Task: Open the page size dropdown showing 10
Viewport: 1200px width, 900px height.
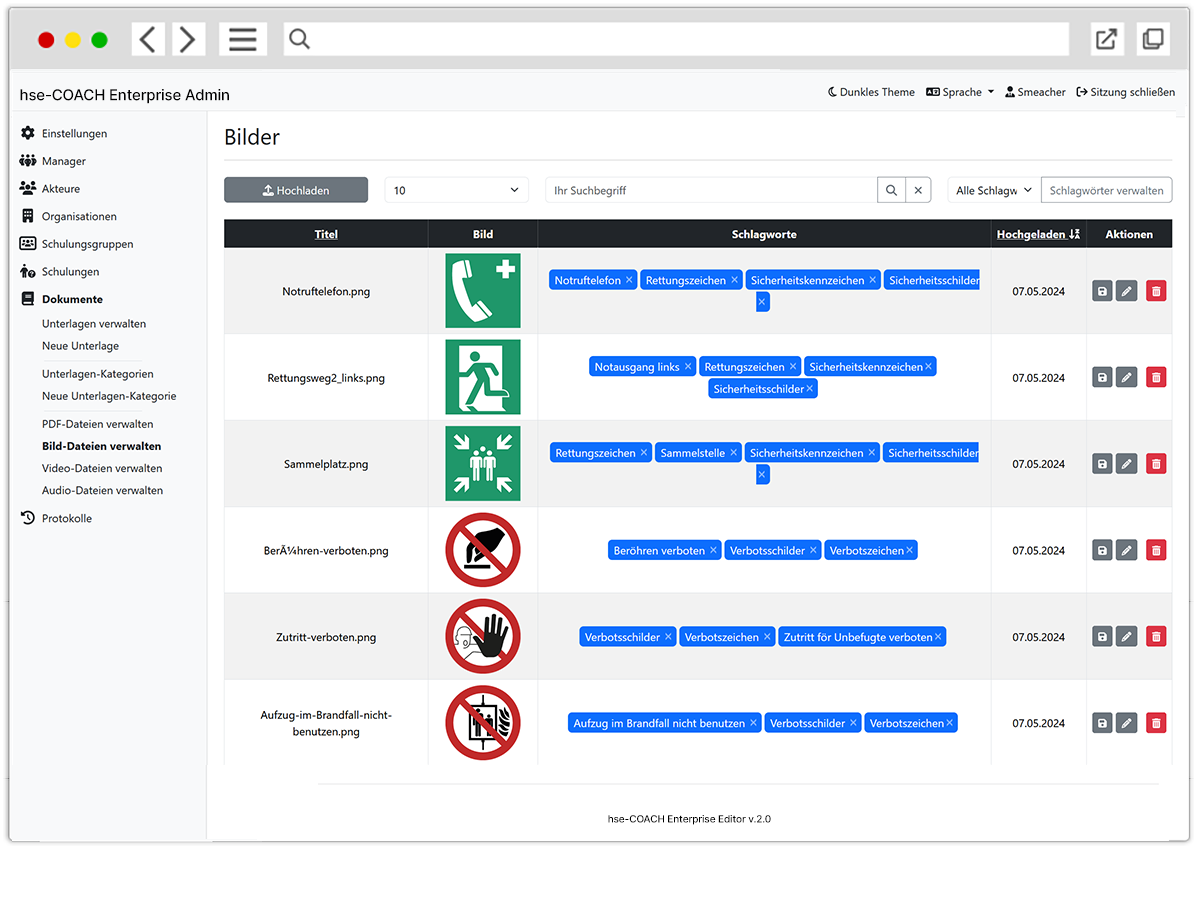Action: point(456,190)
